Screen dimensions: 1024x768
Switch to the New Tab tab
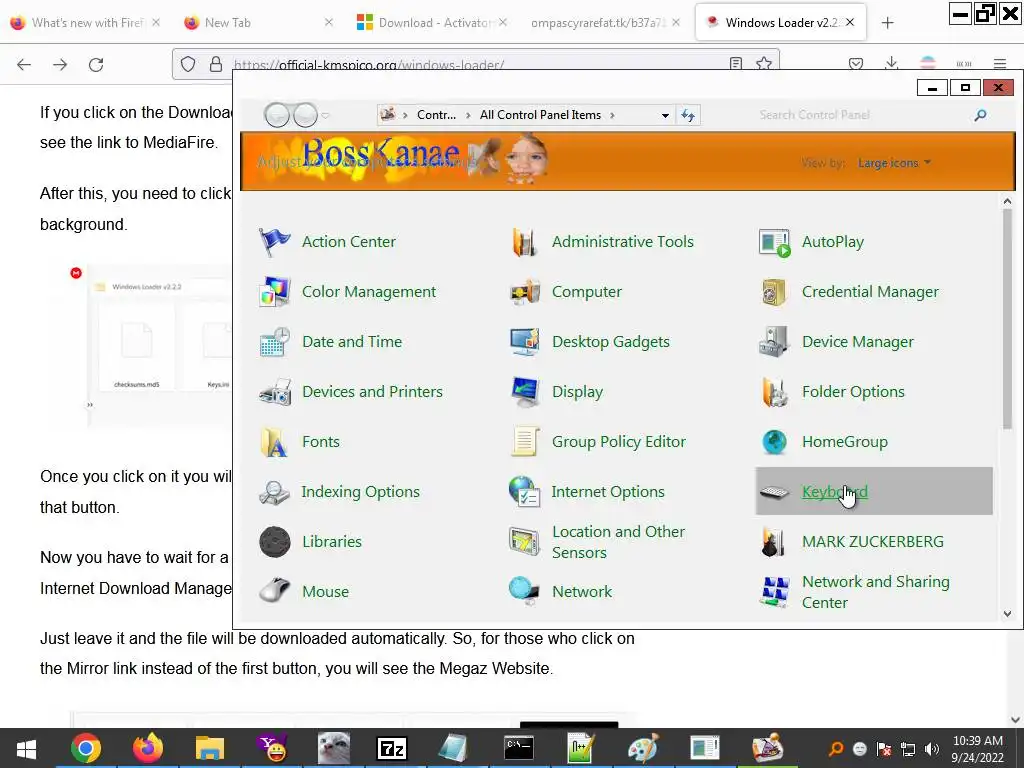coord(257,23)
